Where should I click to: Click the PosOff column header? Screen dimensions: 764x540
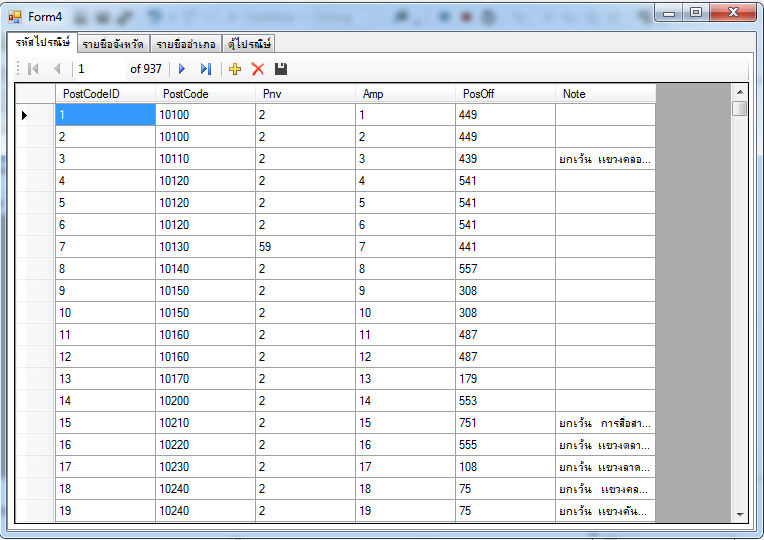point(505,93)
